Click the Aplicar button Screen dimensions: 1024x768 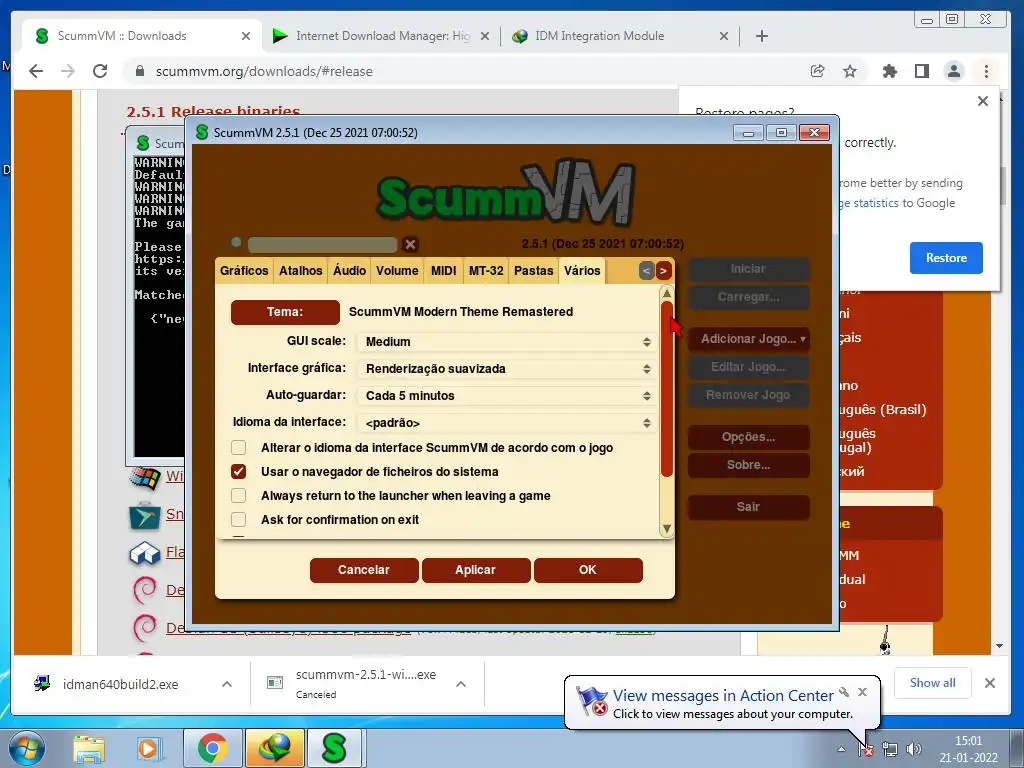475,570
